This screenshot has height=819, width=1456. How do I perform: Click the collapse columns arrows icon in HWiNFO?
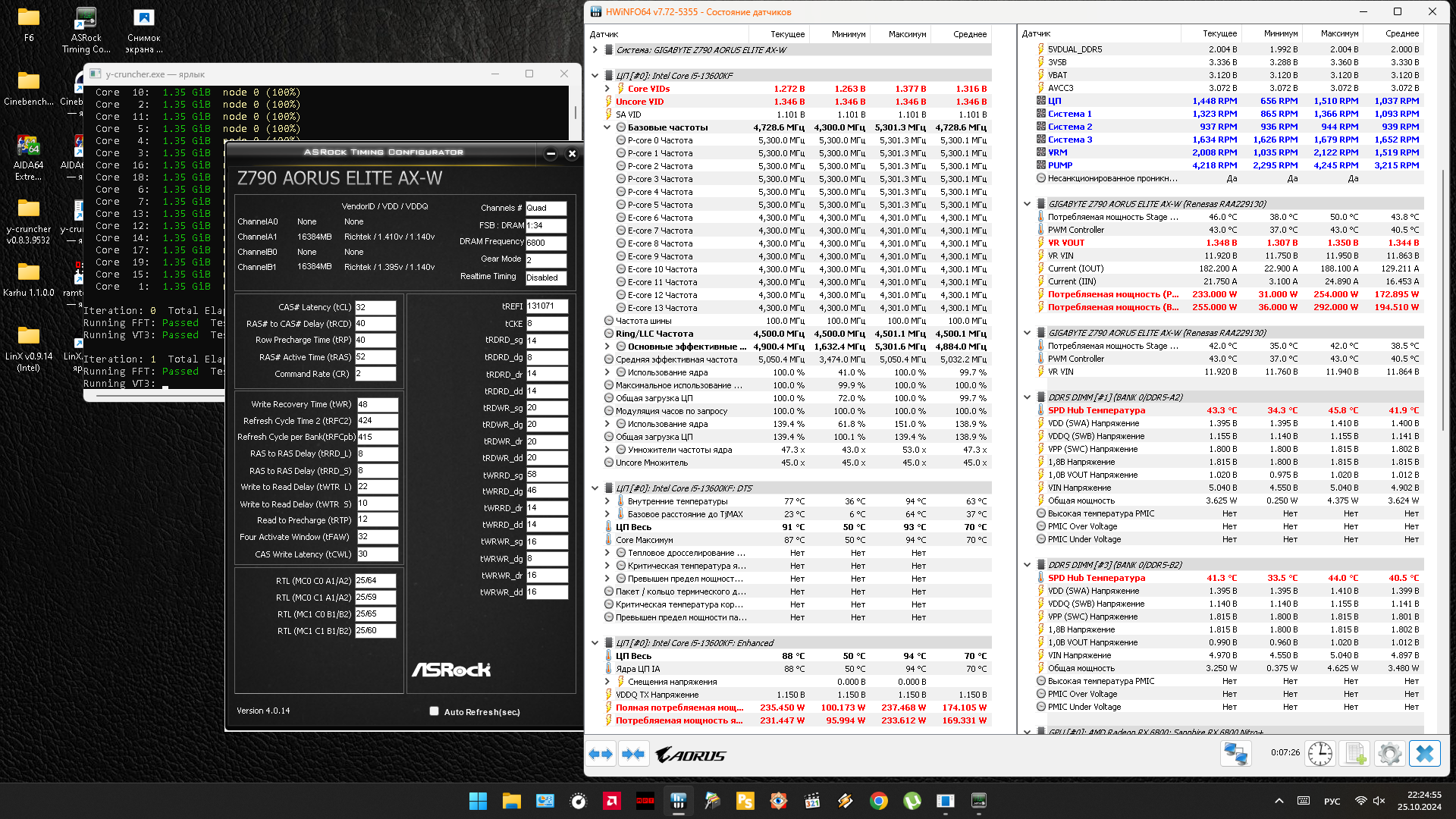(633, 755)
